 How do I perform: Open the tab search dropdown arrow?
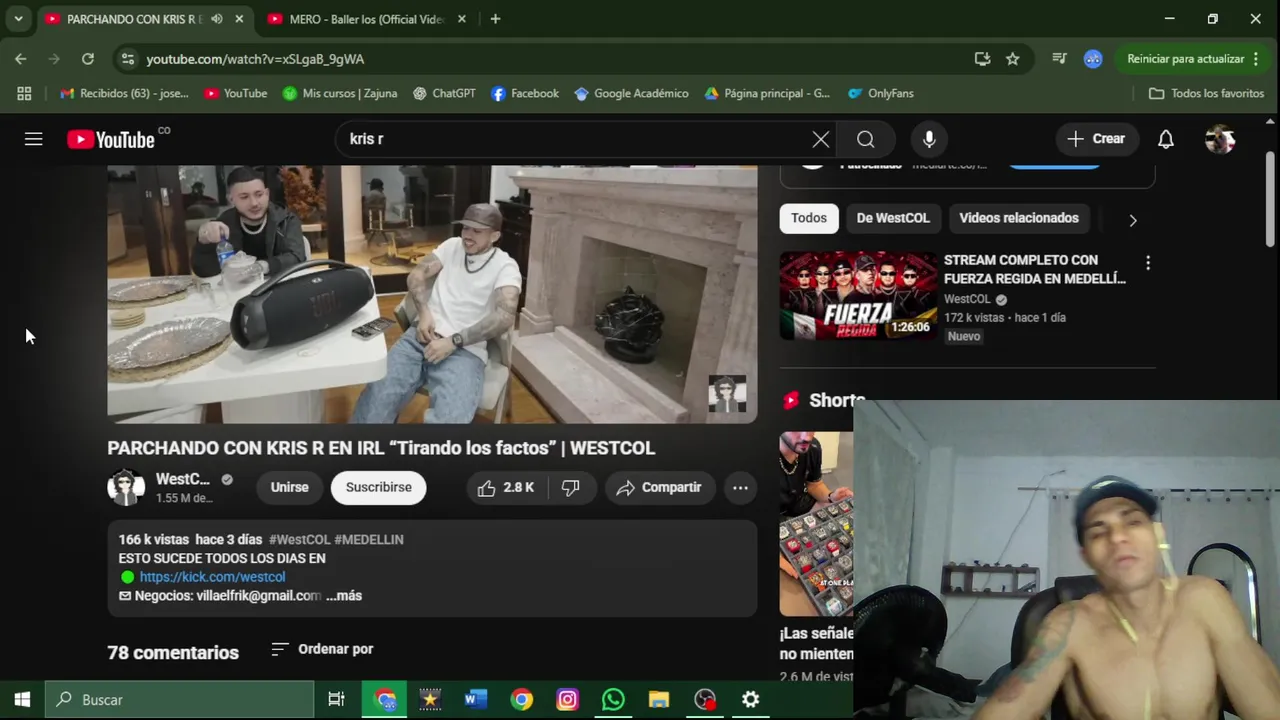(18, 19)
